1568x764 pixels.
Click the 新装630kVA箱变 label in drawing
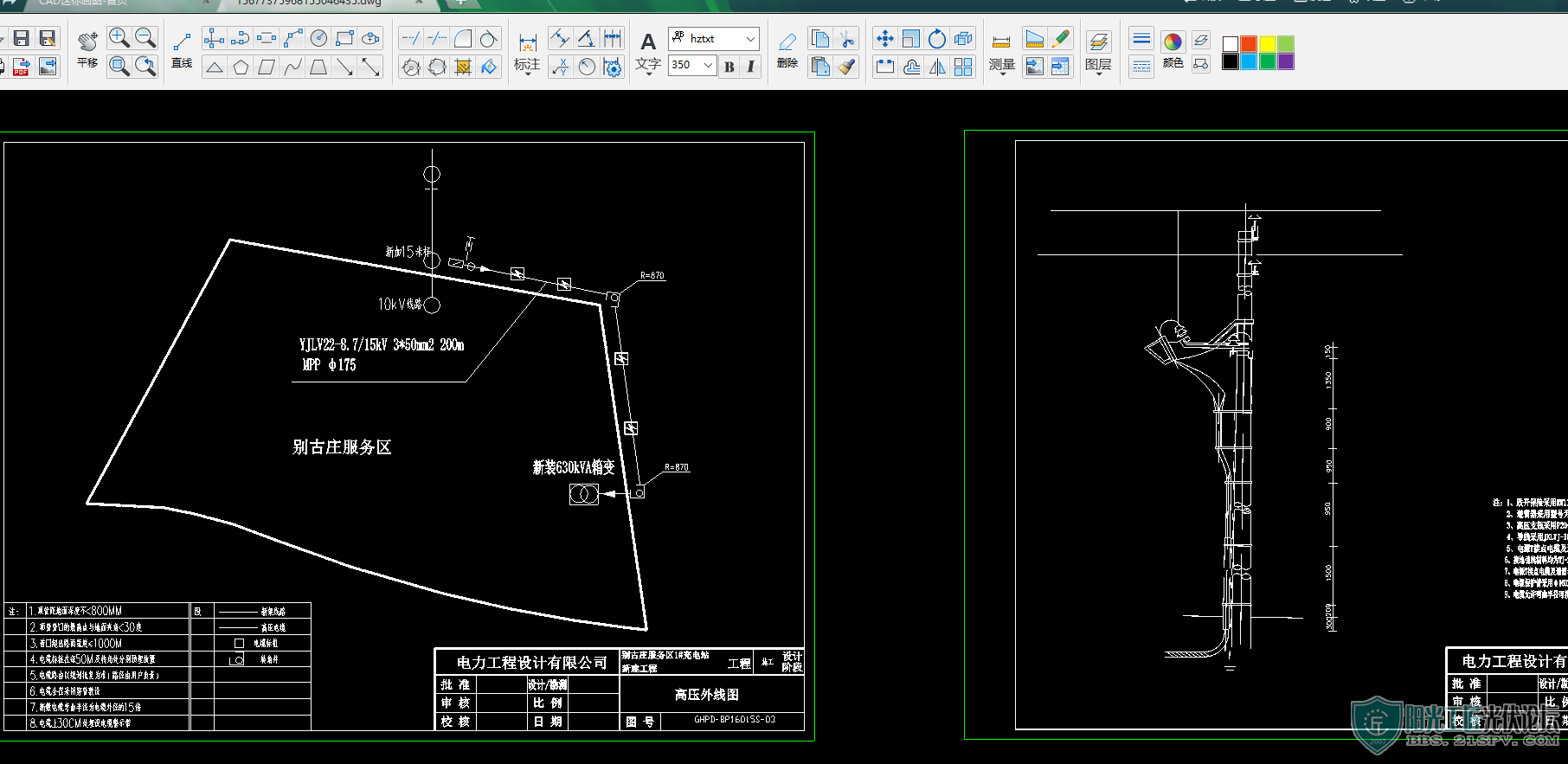pyautogui.click(x=574, y=467)
